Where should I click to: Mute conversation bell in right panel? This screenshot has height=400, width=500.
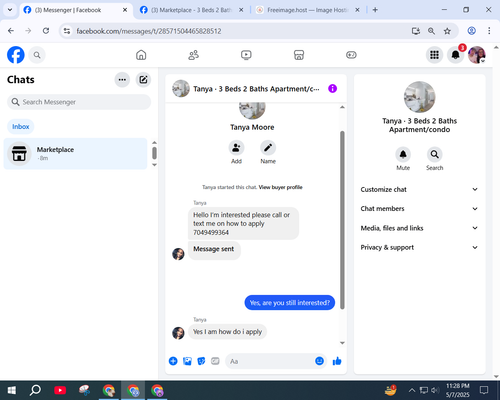[403, 154]
